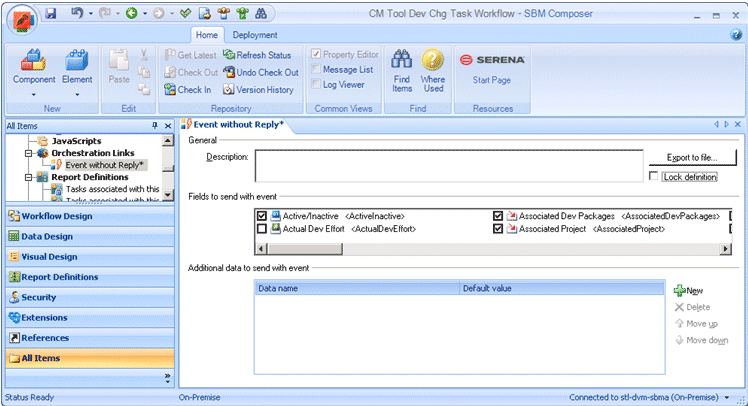This screenshot has height=406, width=748.
Task: Click the Undo Check Out icon
Action: [229, 72]
